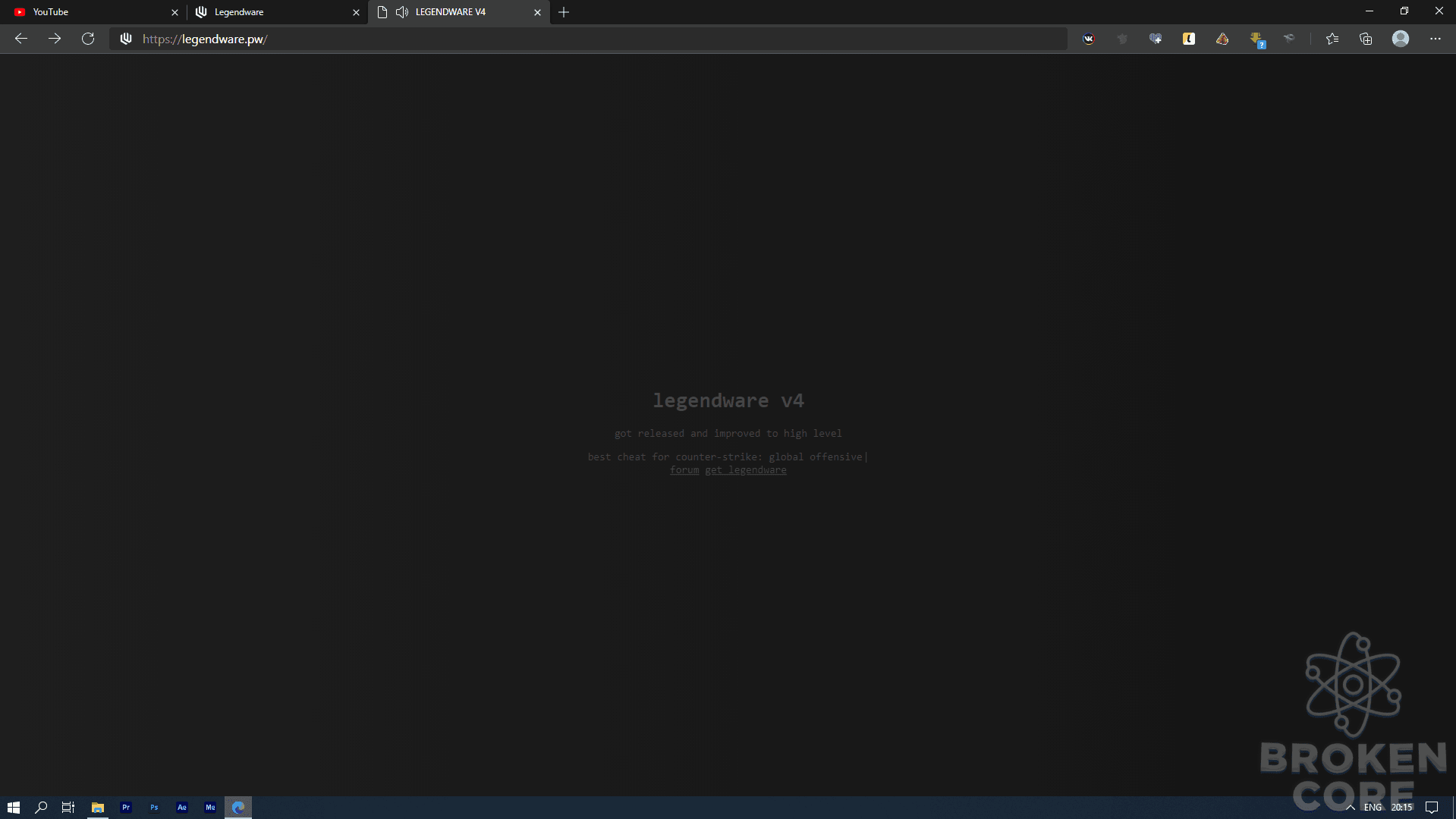Mute audio on the LEGENDWARE V4 tab

(x=402, y=12)
